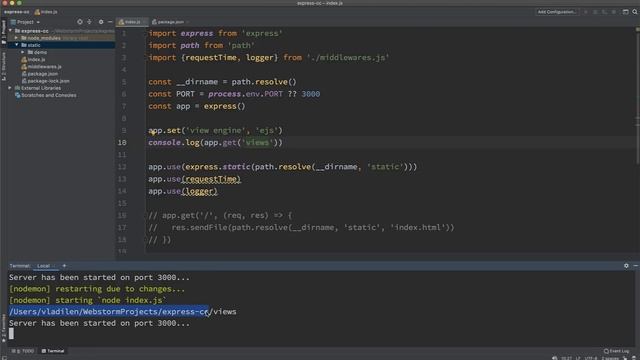Hide the terminal panel with minus icon

tap(636, 266)
